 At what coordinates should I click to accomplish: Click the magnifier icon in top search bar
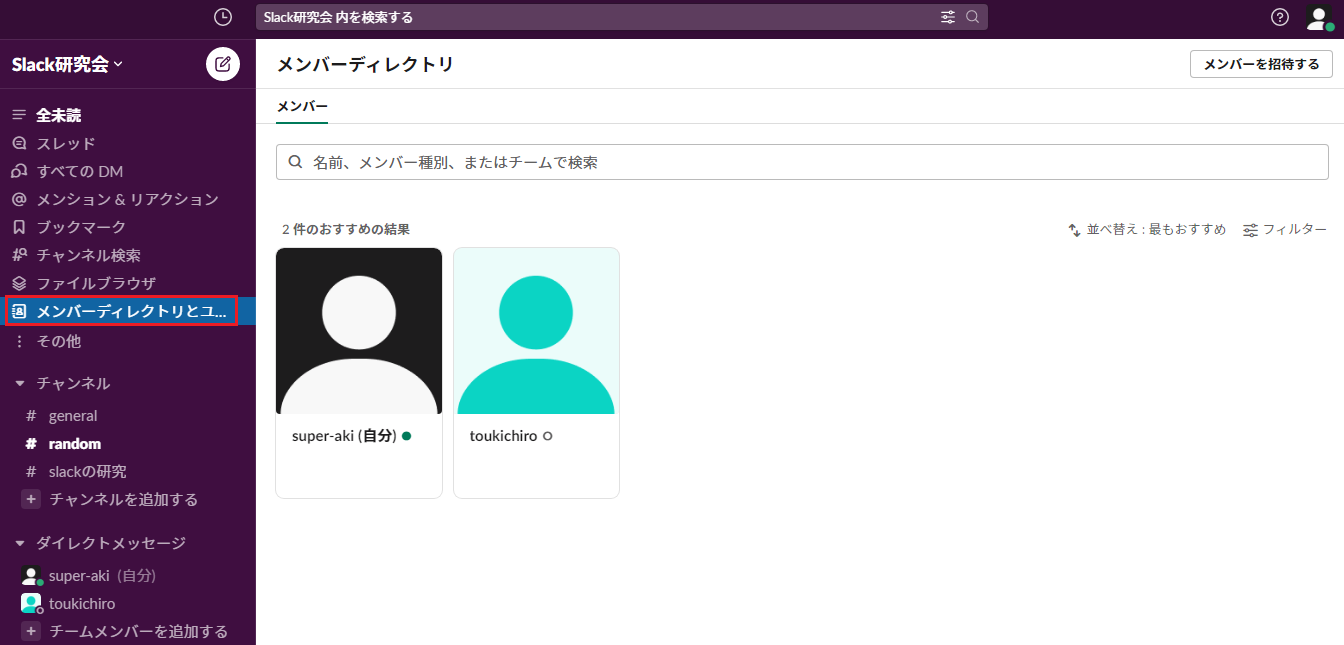972,17
